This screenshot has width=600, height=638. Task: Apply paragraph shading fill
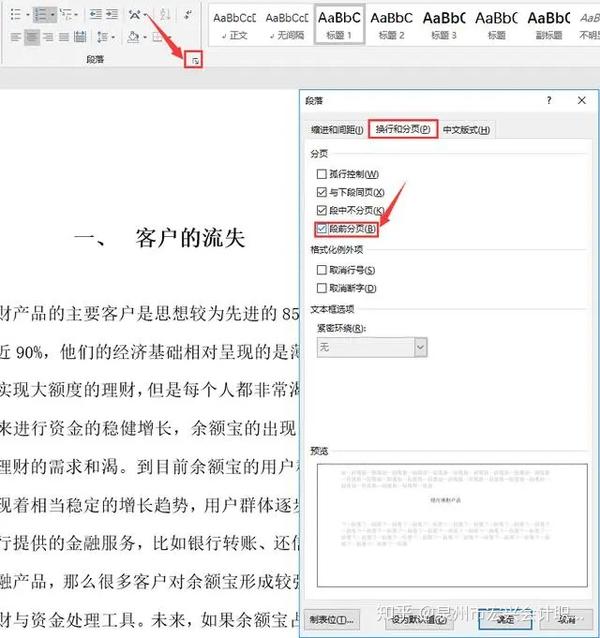pos(133,37)
